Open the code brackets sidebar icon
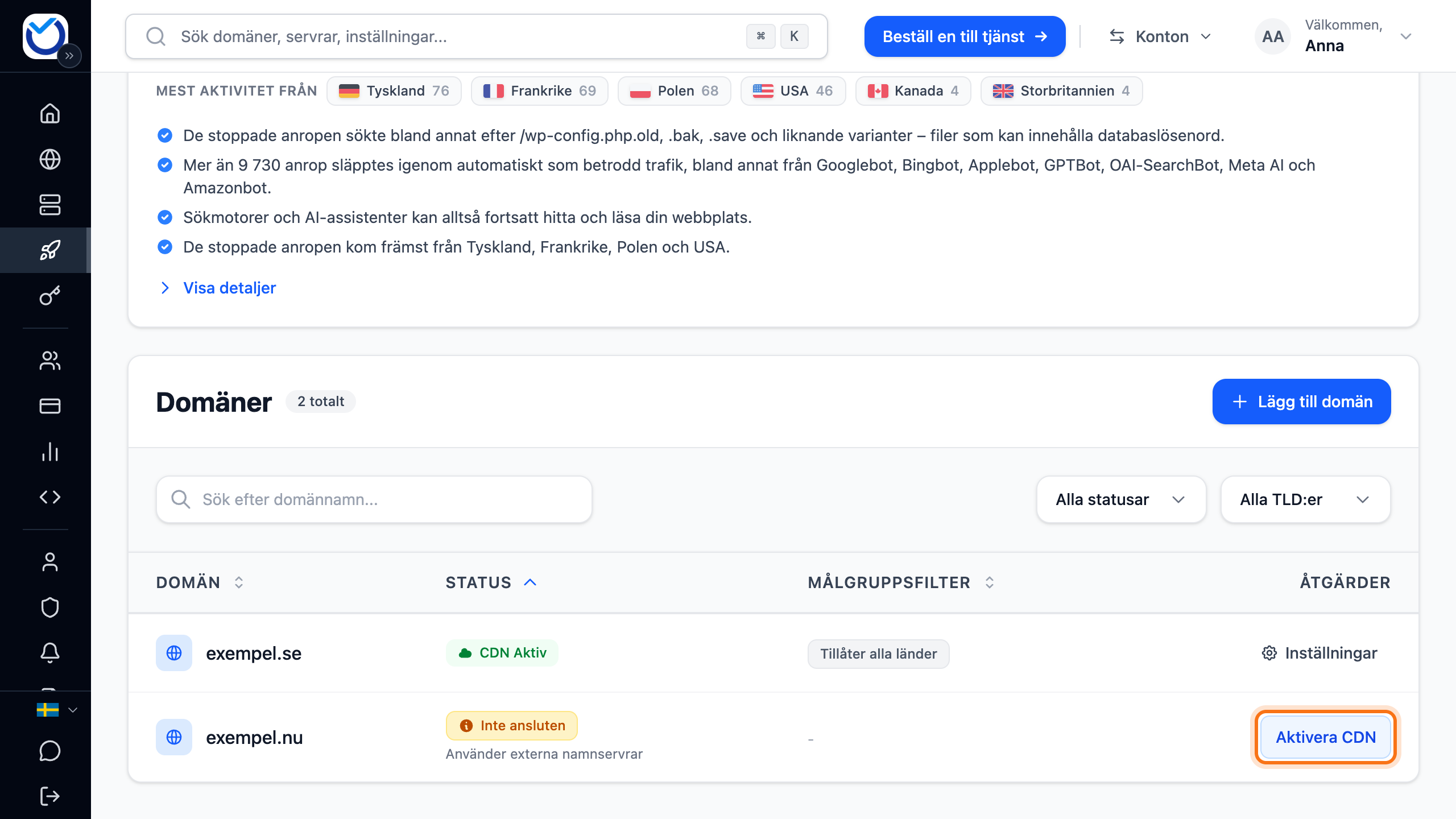 click(50, 497)
